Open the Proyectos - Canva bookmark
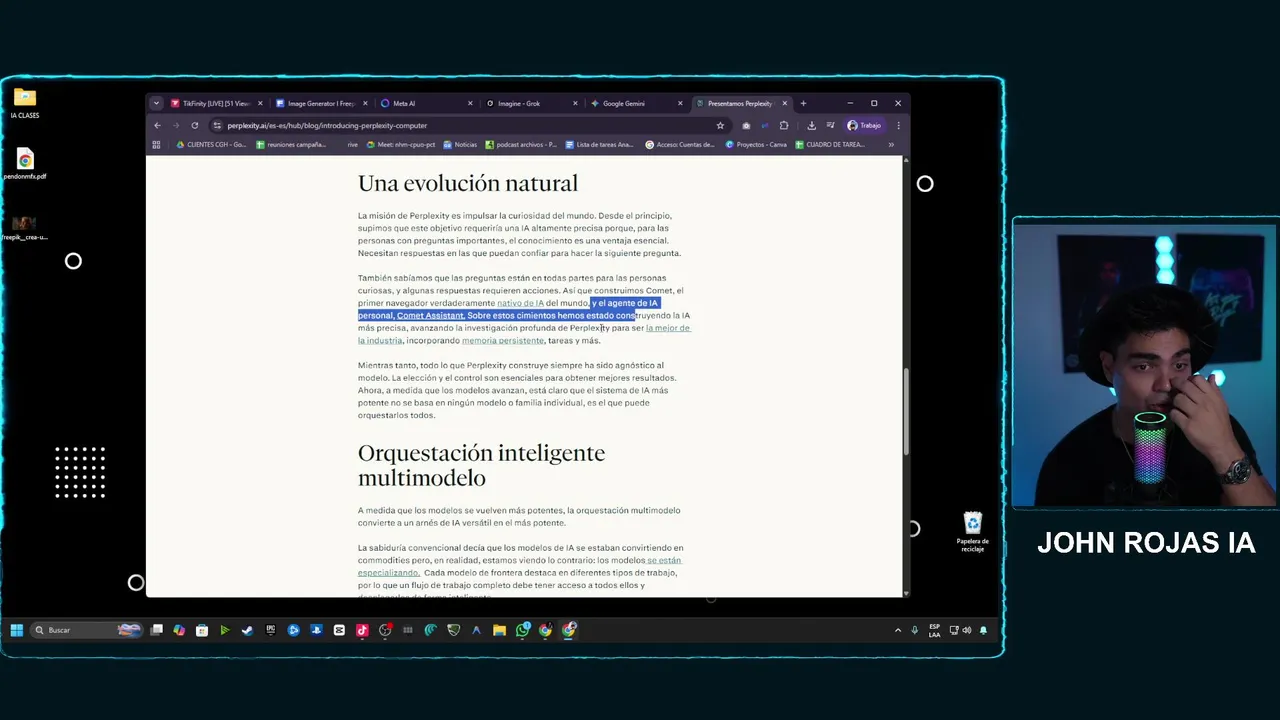Viewport: 1280px width, 720px height. point(757,145)
